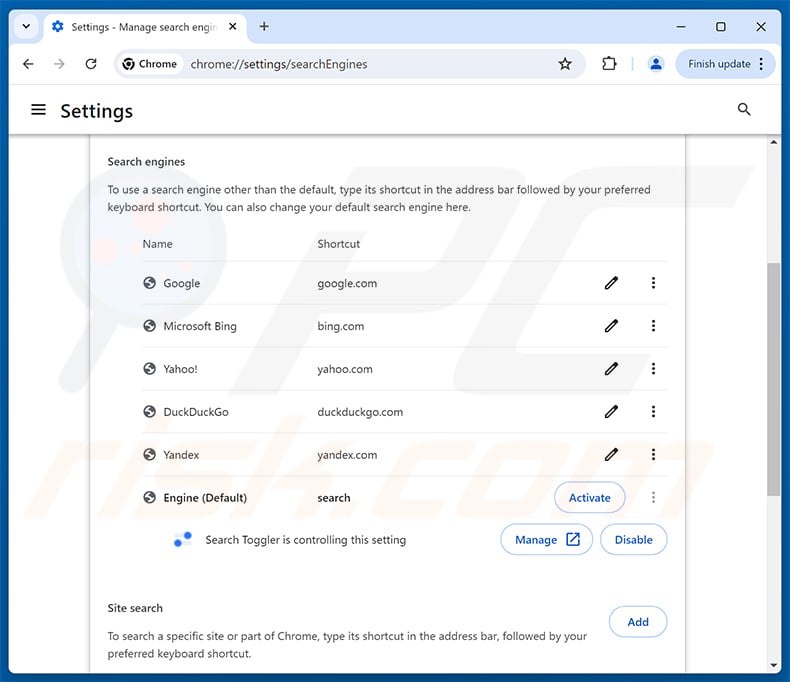Go forward with the forward arrow
The image size is (790, 682).
point(59,64)
